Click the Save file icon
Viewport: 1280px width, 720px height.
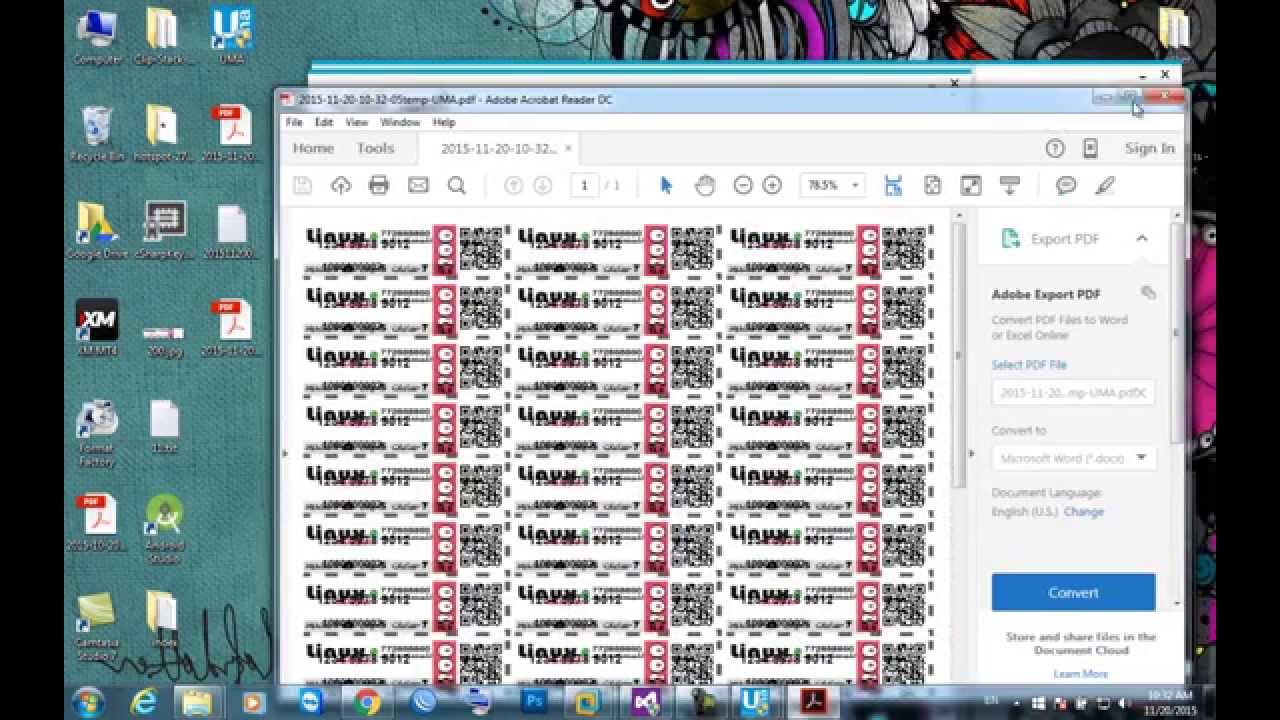302,185
